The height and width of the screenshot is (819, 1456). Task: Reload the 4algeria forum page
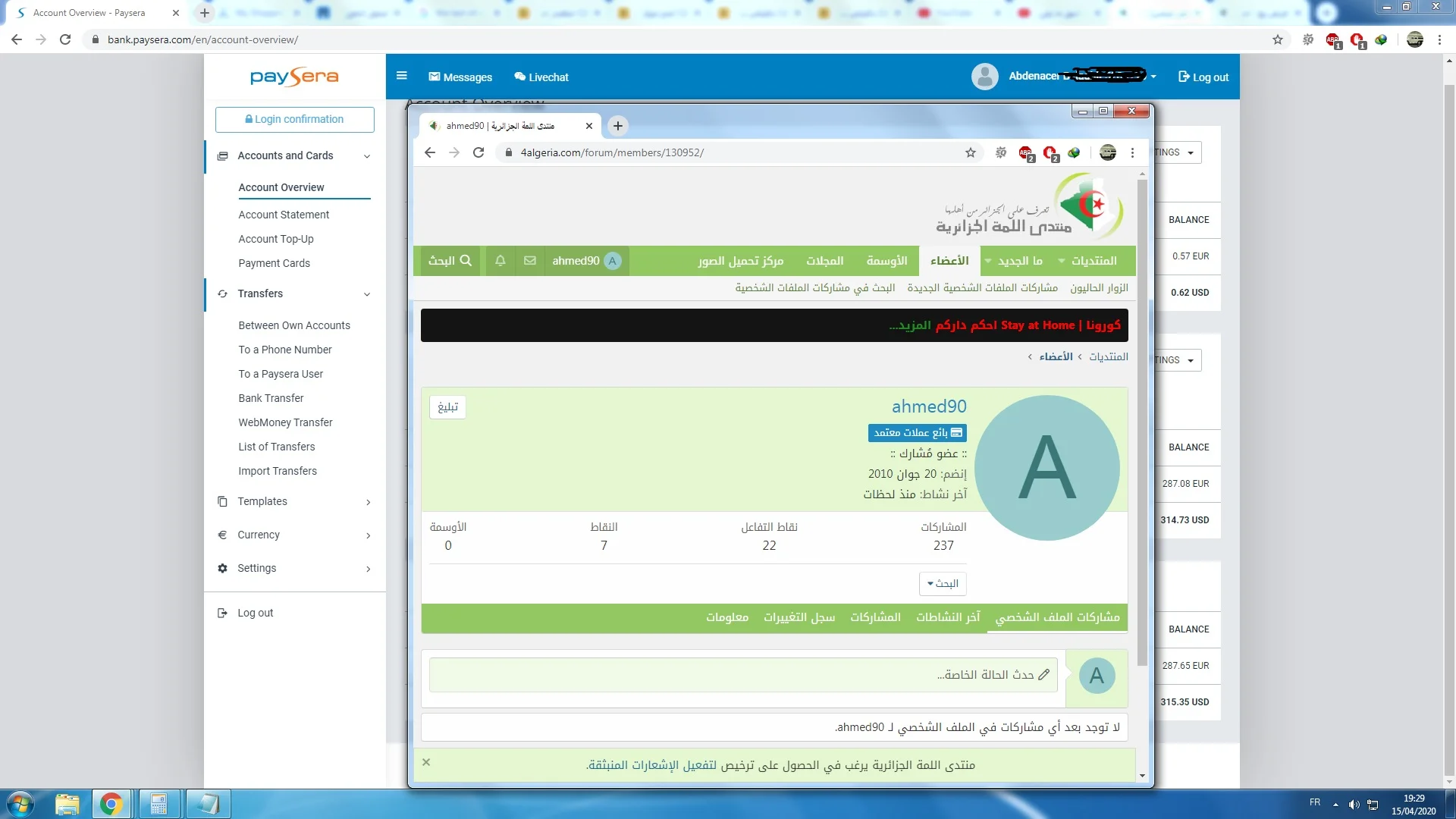tap(479, 152)
